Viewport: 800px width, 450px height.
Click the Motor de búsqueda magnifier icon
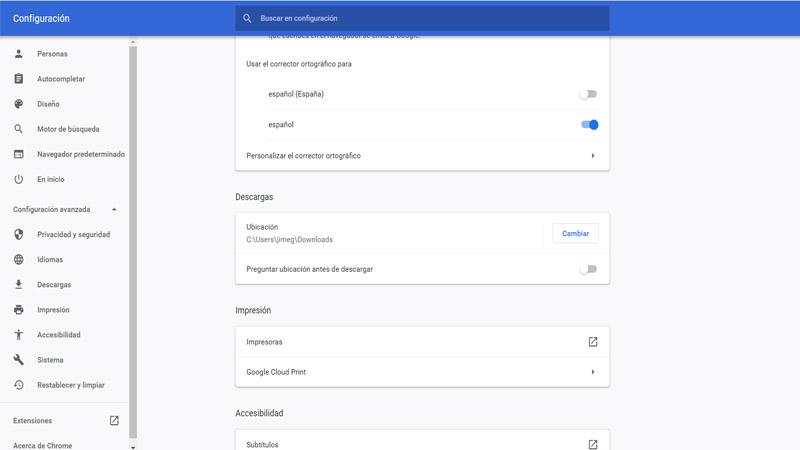[18, 129]
